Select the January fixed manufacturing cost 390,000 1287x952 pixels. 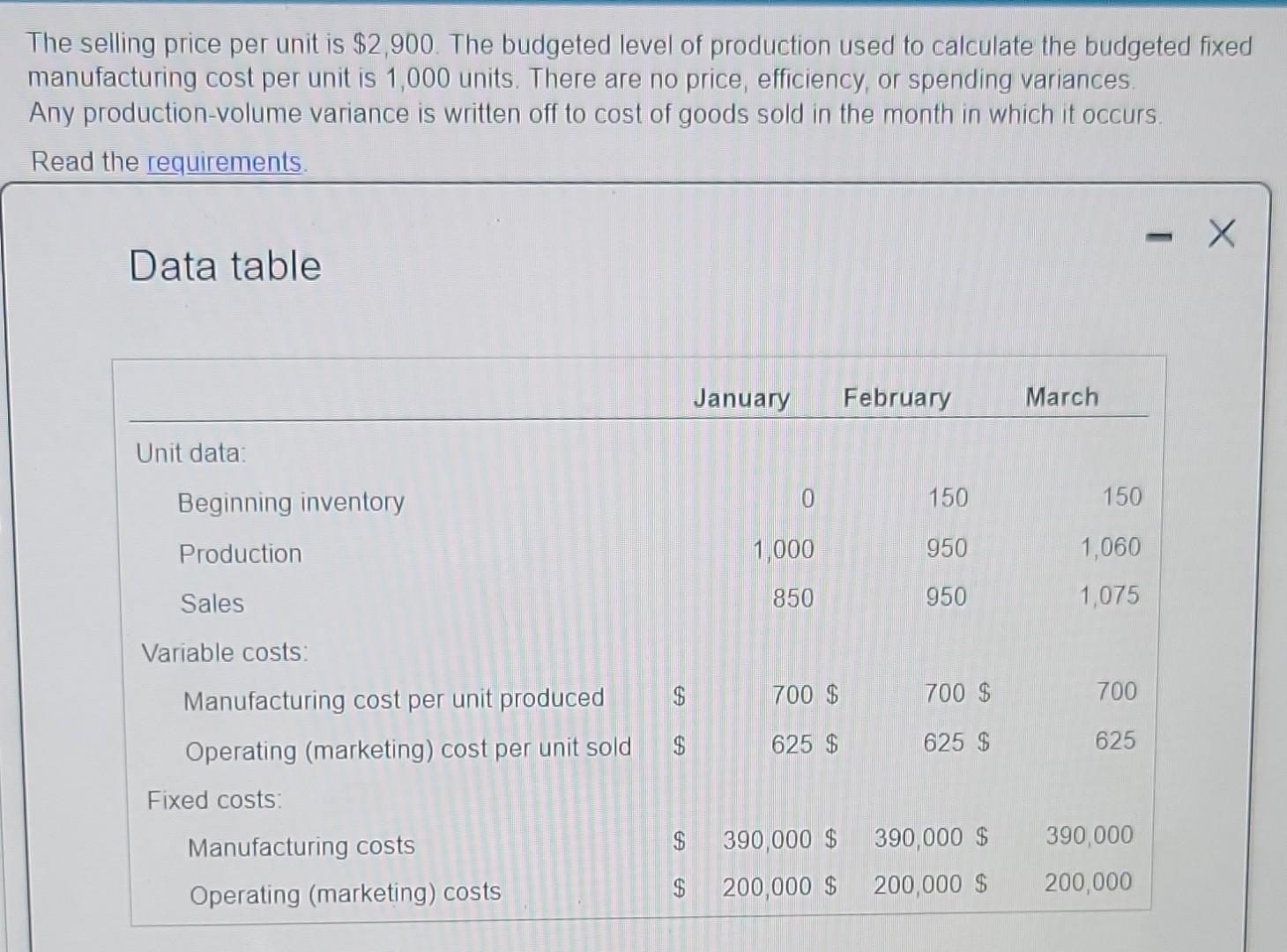[766, 839]
